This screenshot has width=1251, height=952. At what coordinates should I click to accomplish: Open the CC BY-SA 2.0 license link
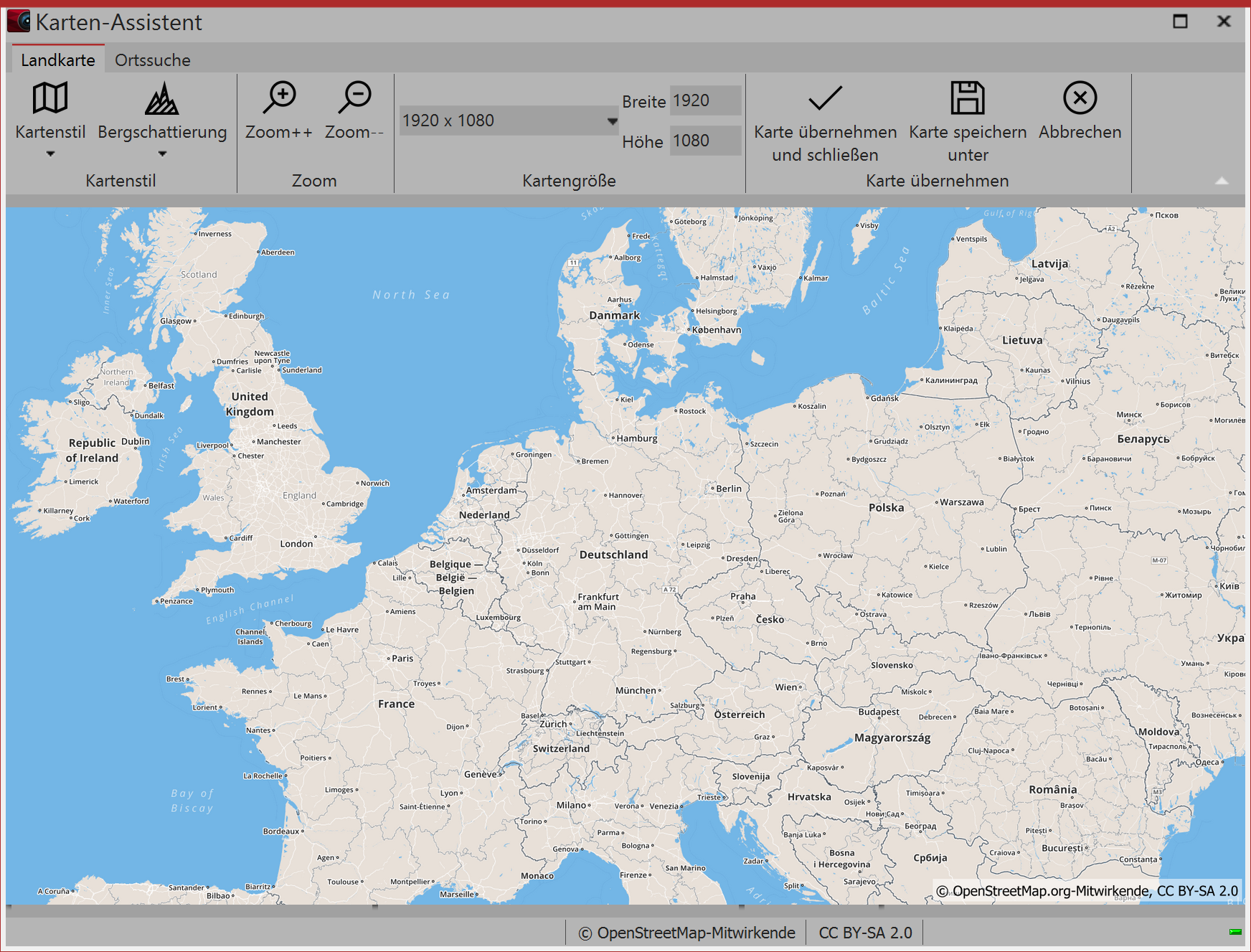865,933
